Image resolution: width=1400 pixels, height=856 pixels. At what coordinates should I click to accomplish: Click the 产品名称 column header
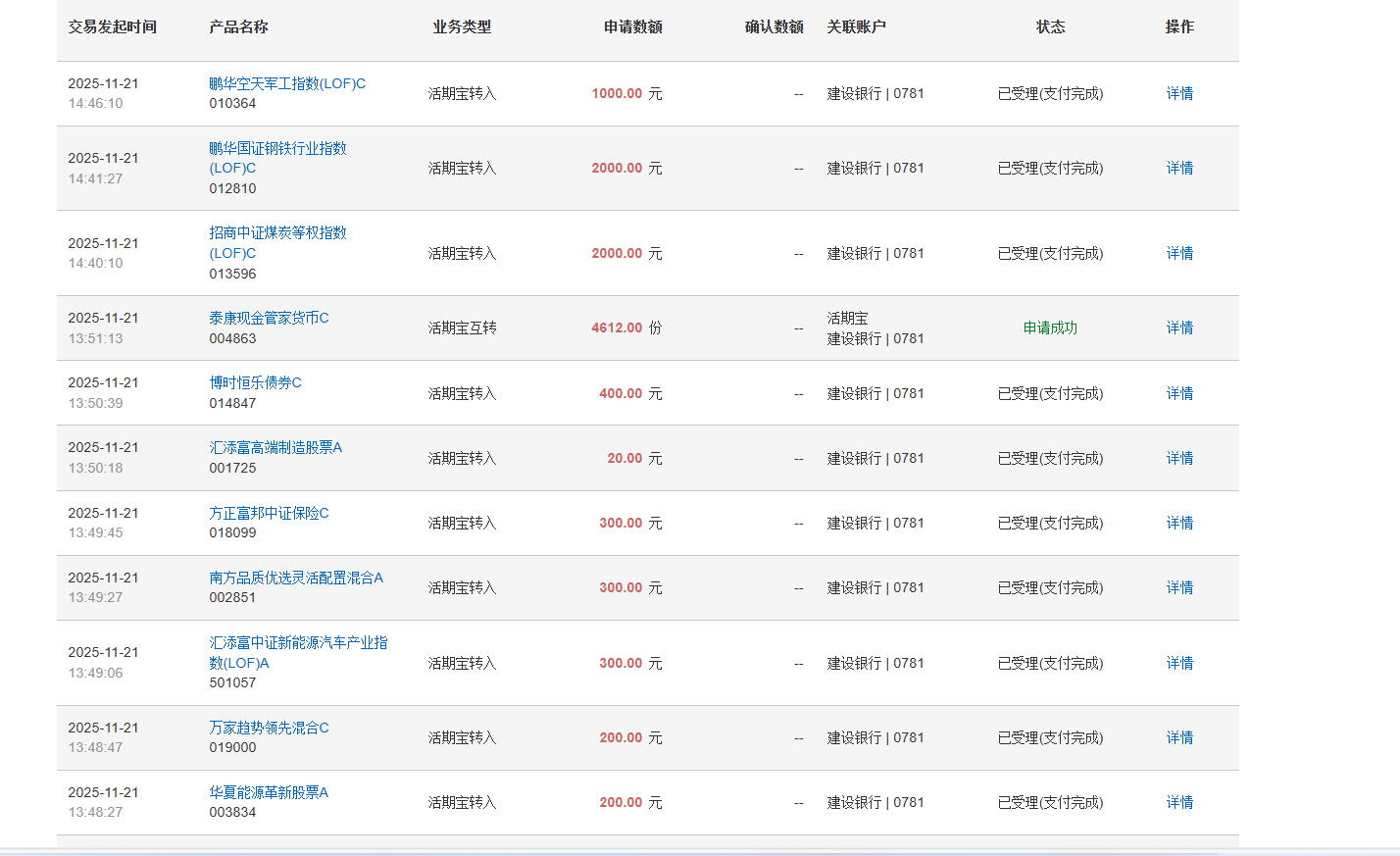coord(238,26)
